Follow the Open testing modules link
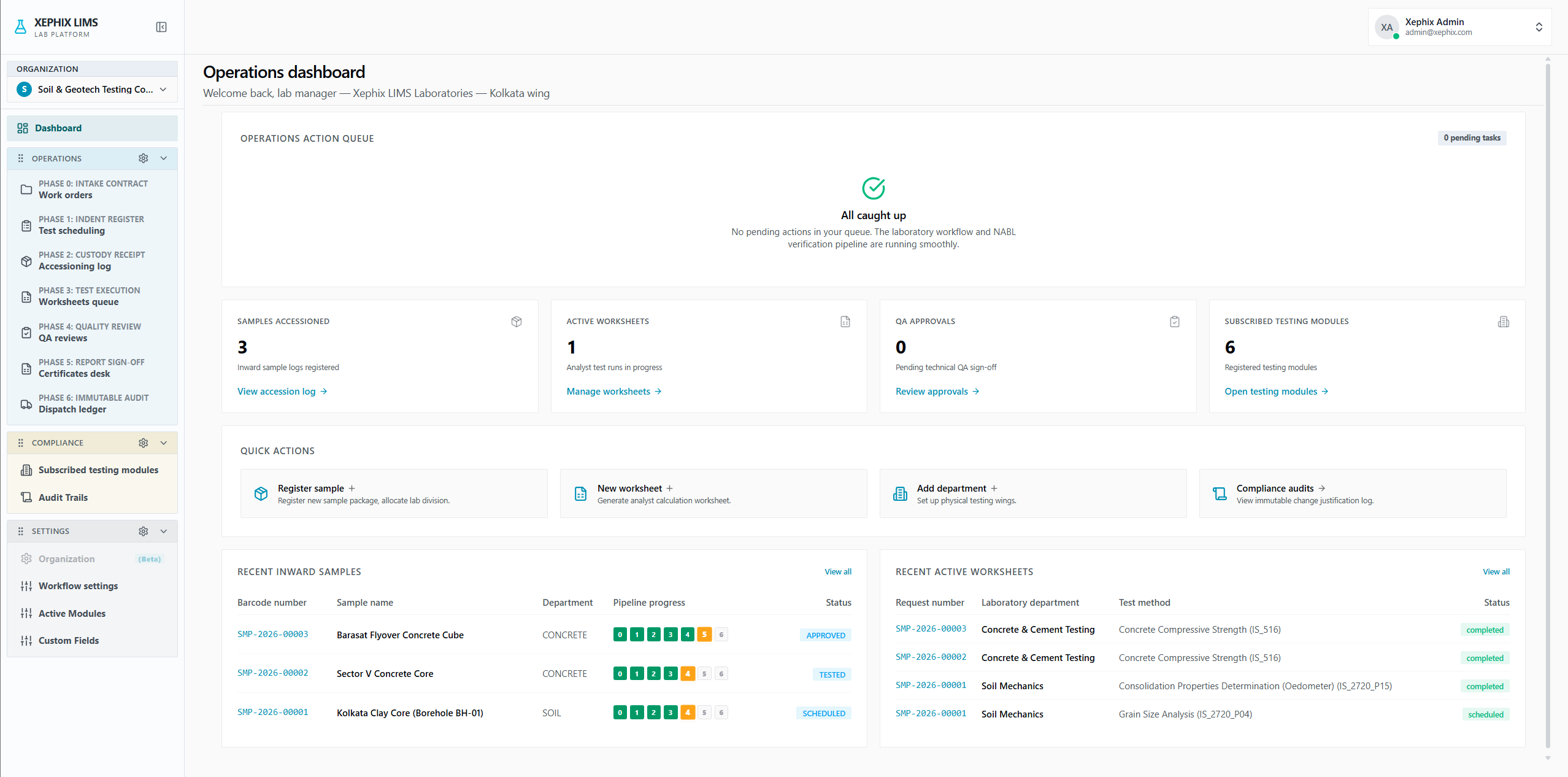Image resolution: width=1568 pixels, height=777 pixels. (1277, 392)
